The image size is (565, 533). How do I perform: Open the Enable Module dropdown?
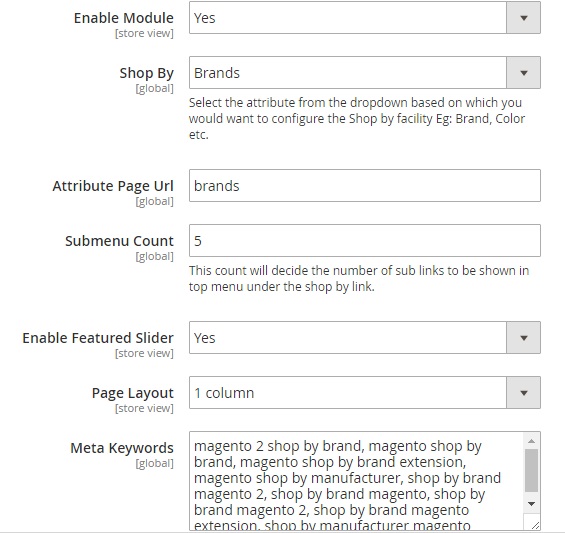[x=365, y=18]
